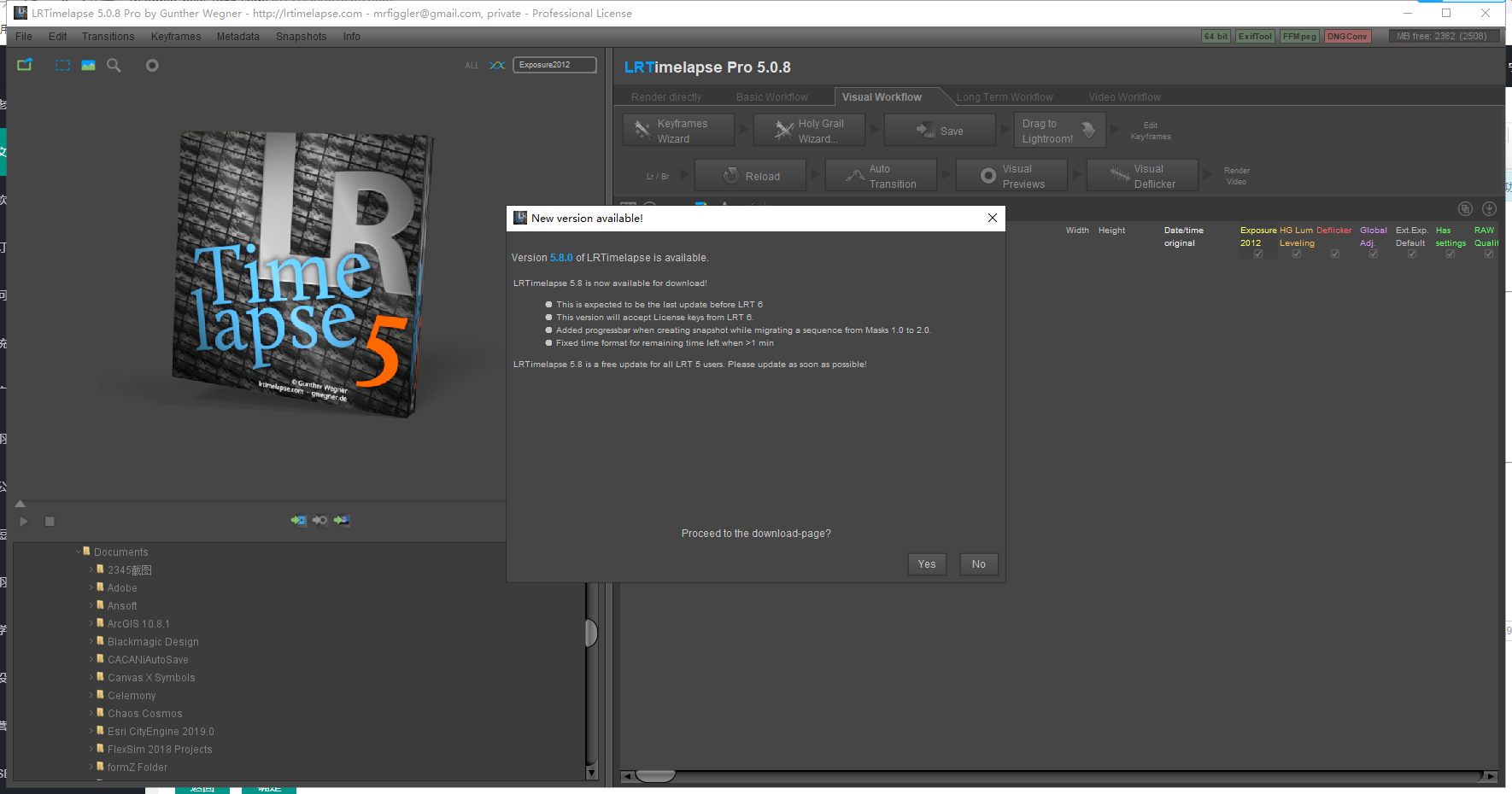
Task: Click the green arrow filmstrip import icon
Action: click(x=298, y=520)
